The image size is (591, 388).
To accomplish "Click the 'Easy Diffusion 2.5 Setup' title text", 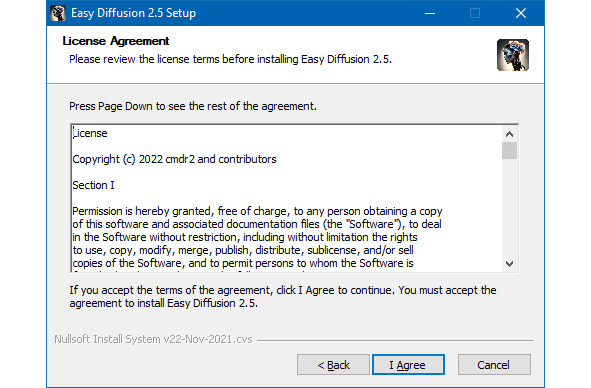I will (x=133, y=13).
